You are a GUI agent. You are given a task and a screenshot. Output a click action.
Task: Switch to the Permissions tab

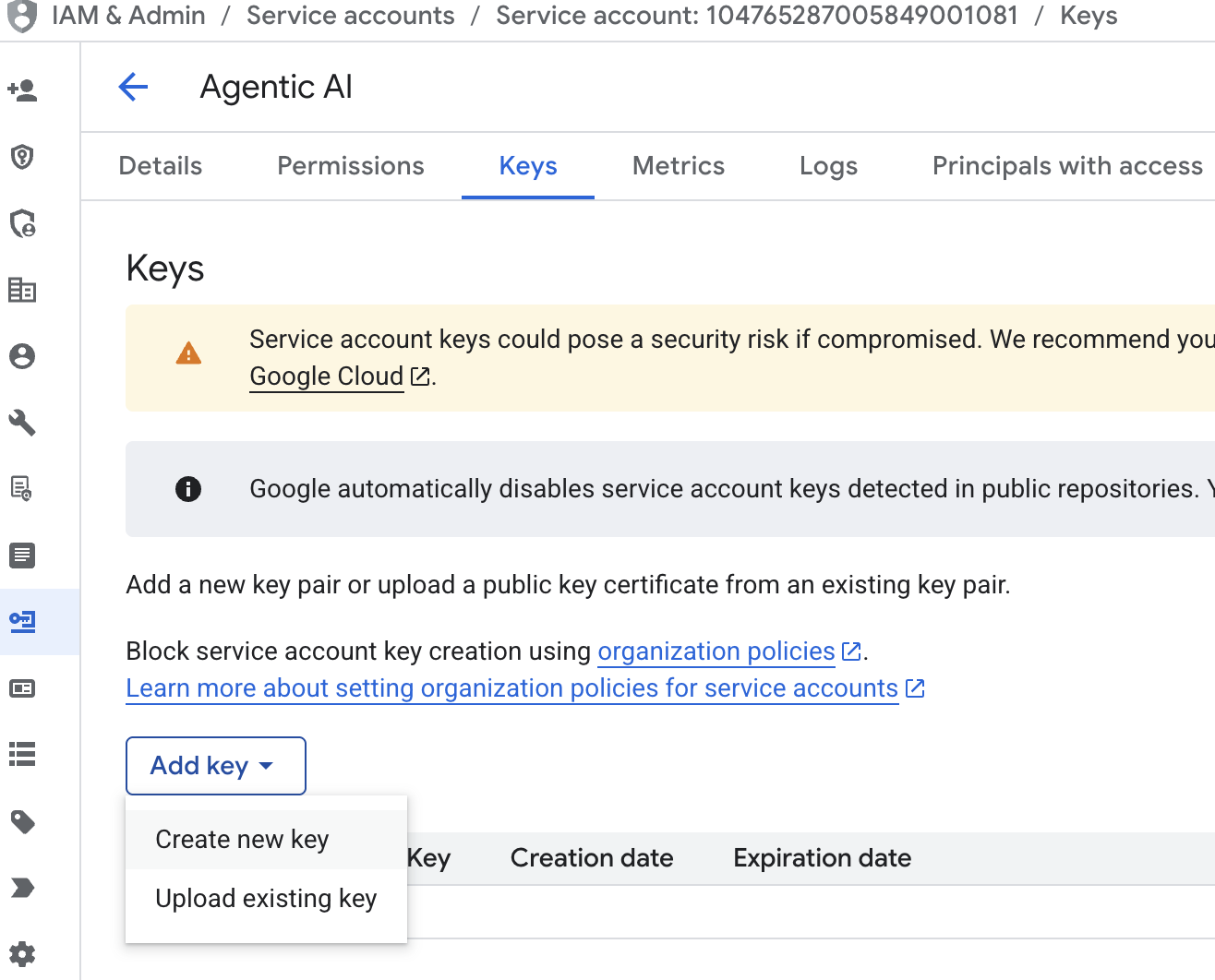coord(351,166)
